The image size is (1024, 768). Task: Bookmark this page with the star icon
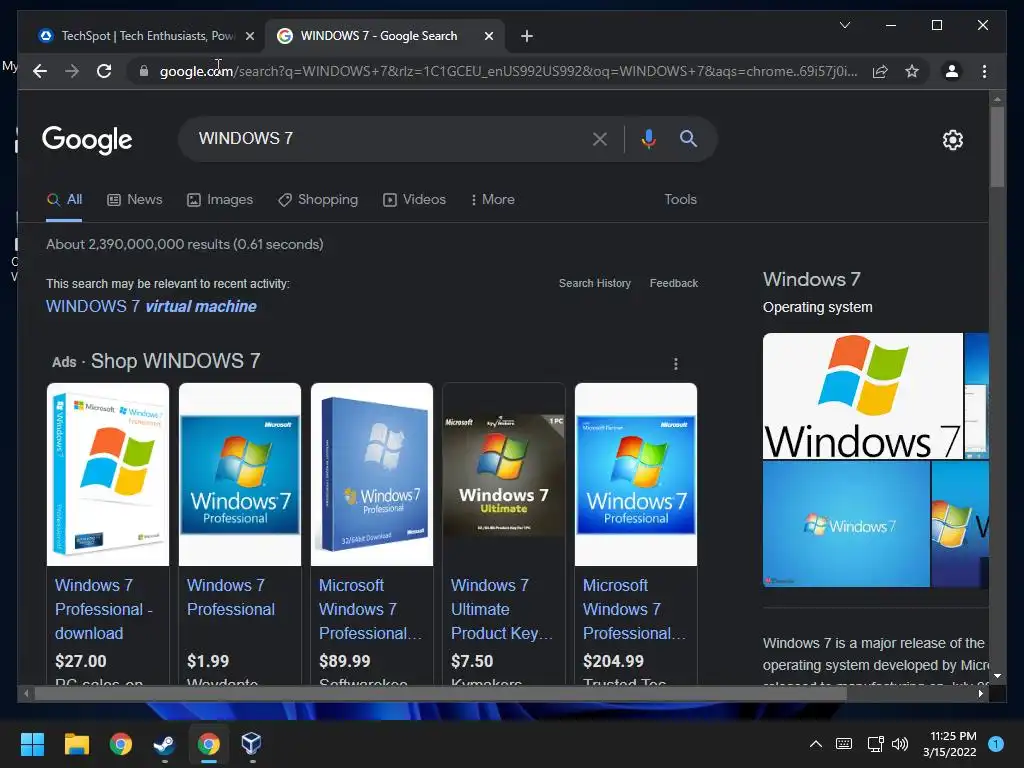coord(912,71)
